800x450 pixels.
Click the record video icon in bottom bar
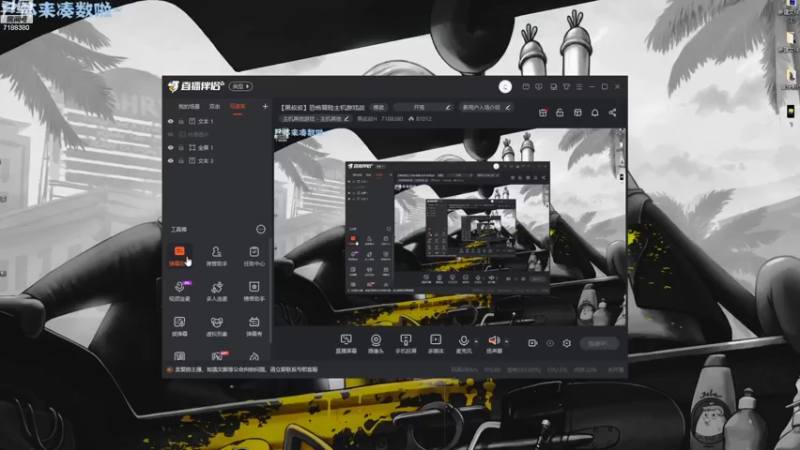532,343
